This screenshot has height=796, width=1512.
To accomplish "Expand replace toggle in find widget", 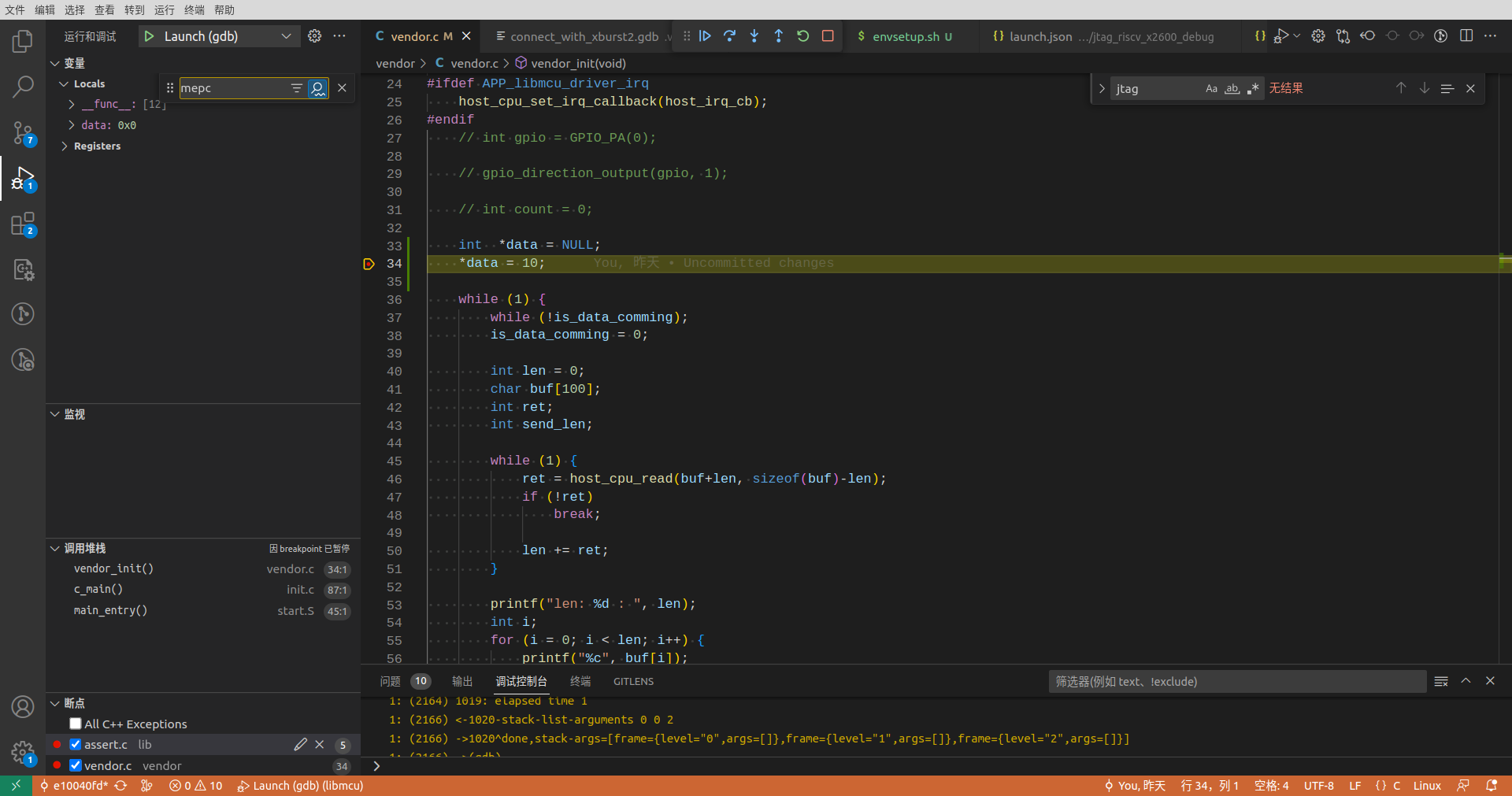I will [x=1102, y=89].
